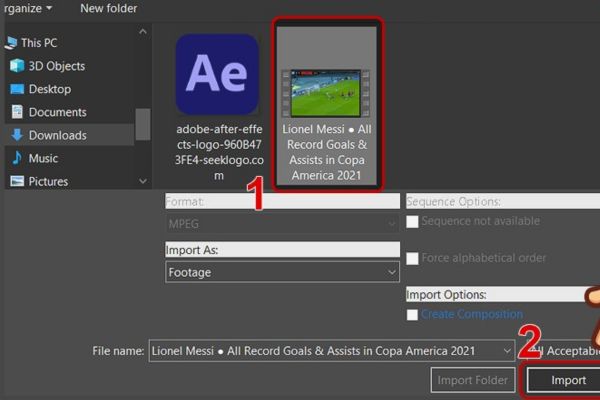The width and height of the screenshot is (600, 400).
Task: Choose the Downloads location
Action: point(57,135)
